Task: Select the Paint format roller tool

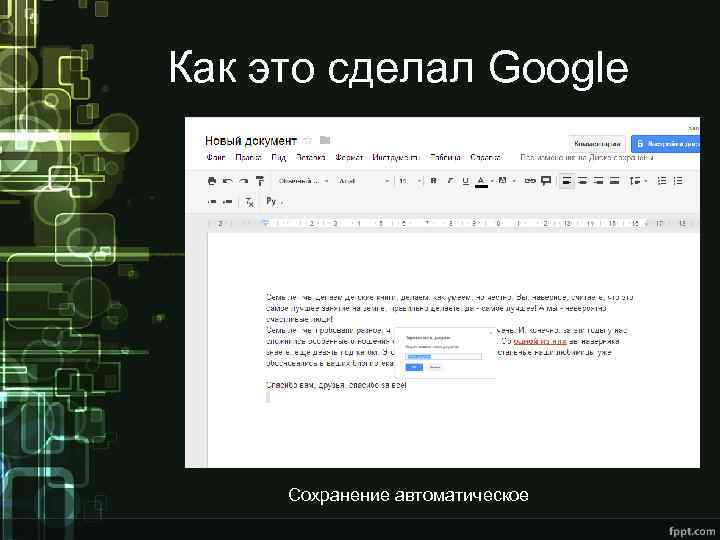Action: tap(260, 181)
